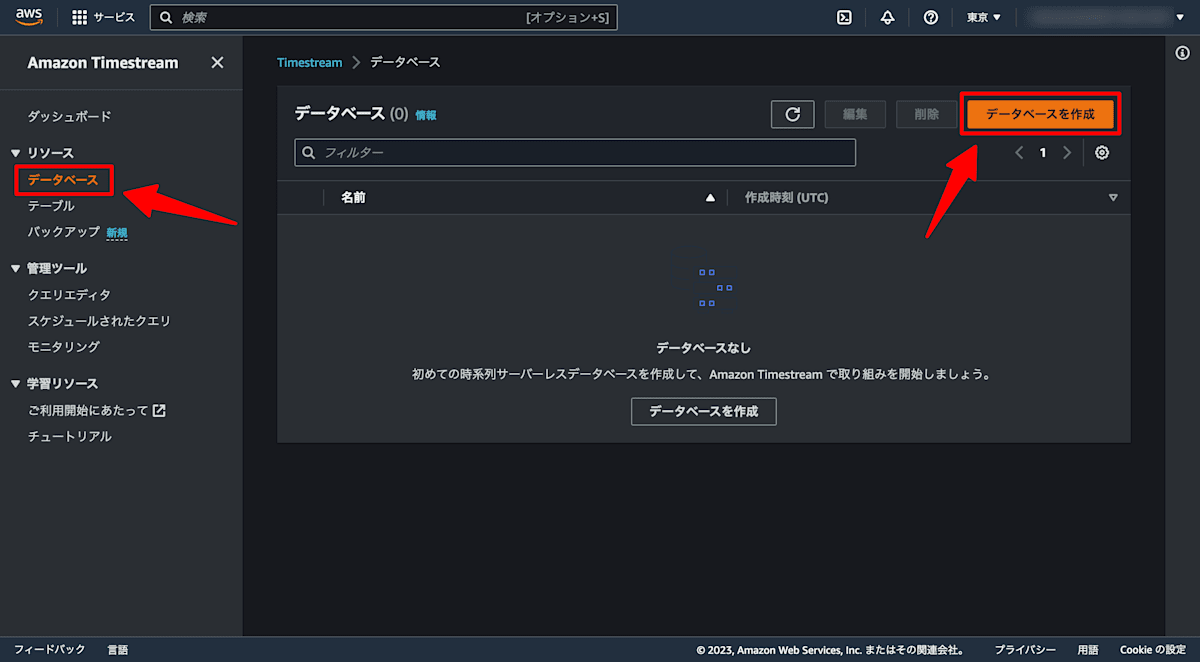Click the Timestream breadcrumb link
This screenshot has width=1200, height=662.
click(x=309, y=62)
